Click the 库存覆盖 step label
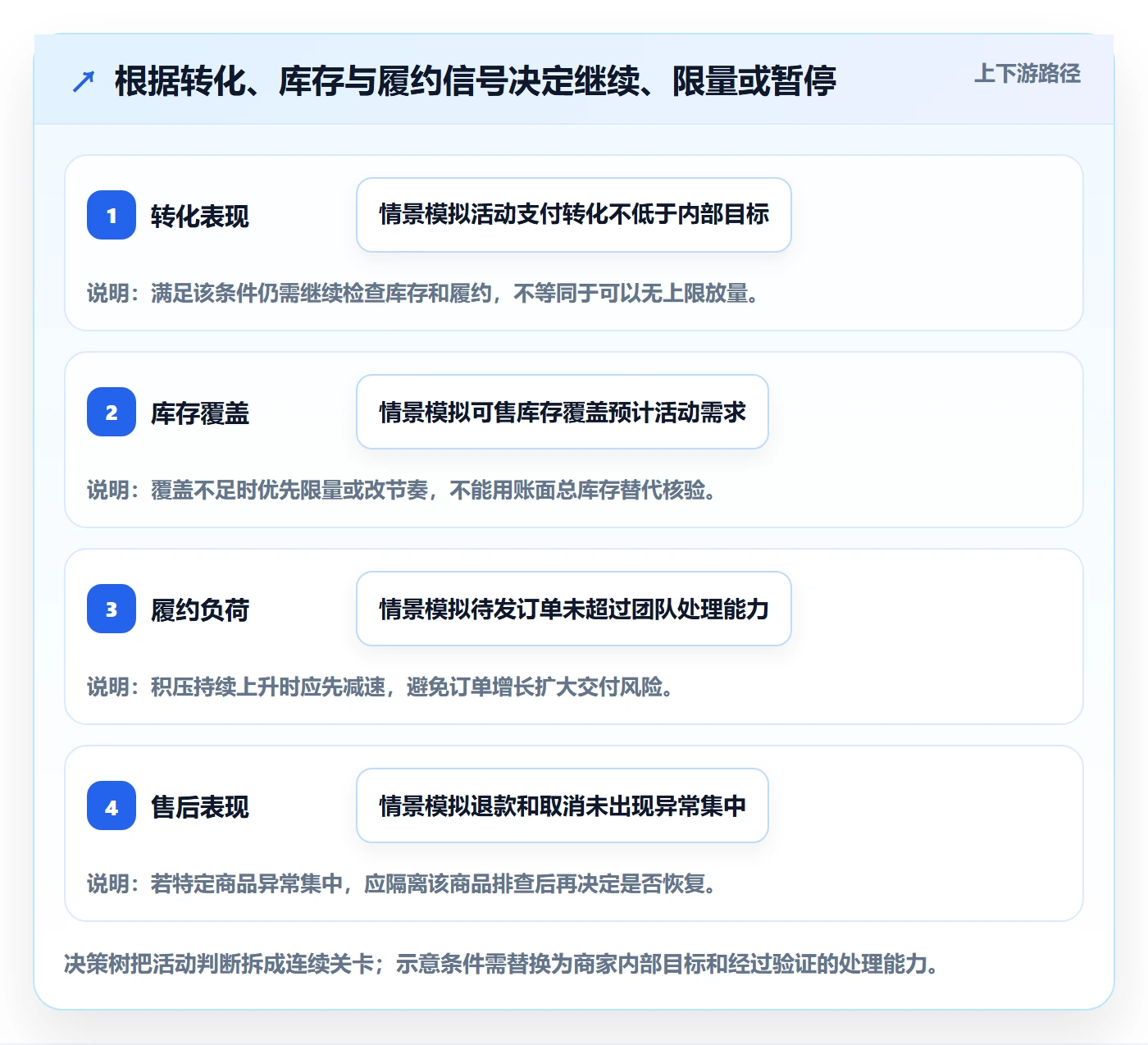Viewport: 1148px width, 1045px height. pyautogui.click(x=200, y=413)
